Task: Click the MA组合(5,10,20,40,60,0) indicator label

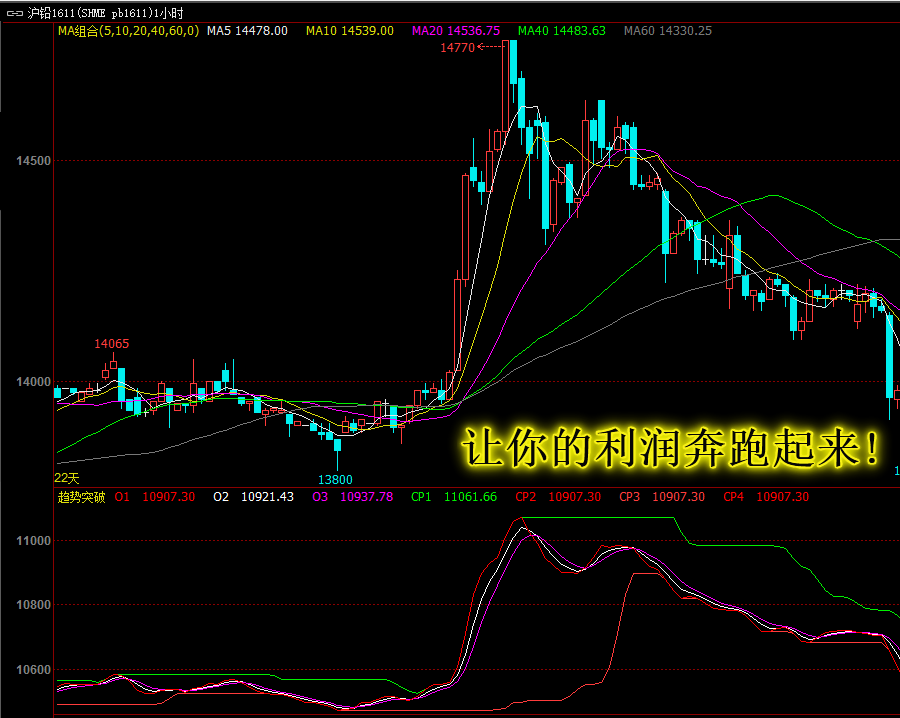Action: pos(129,31)
